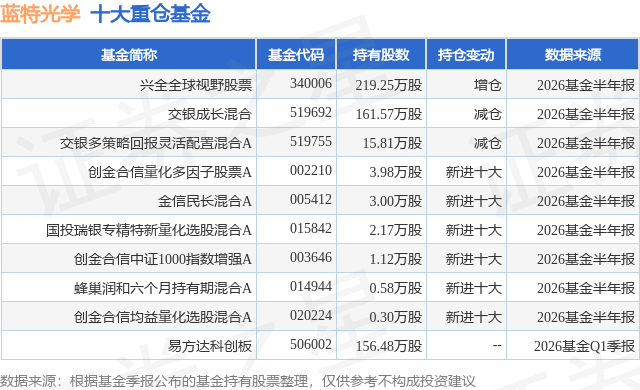This screenshot has width=640, height=390.
Task: Select 创金合信均益量化选股混合A
Action: pos(162,317)
